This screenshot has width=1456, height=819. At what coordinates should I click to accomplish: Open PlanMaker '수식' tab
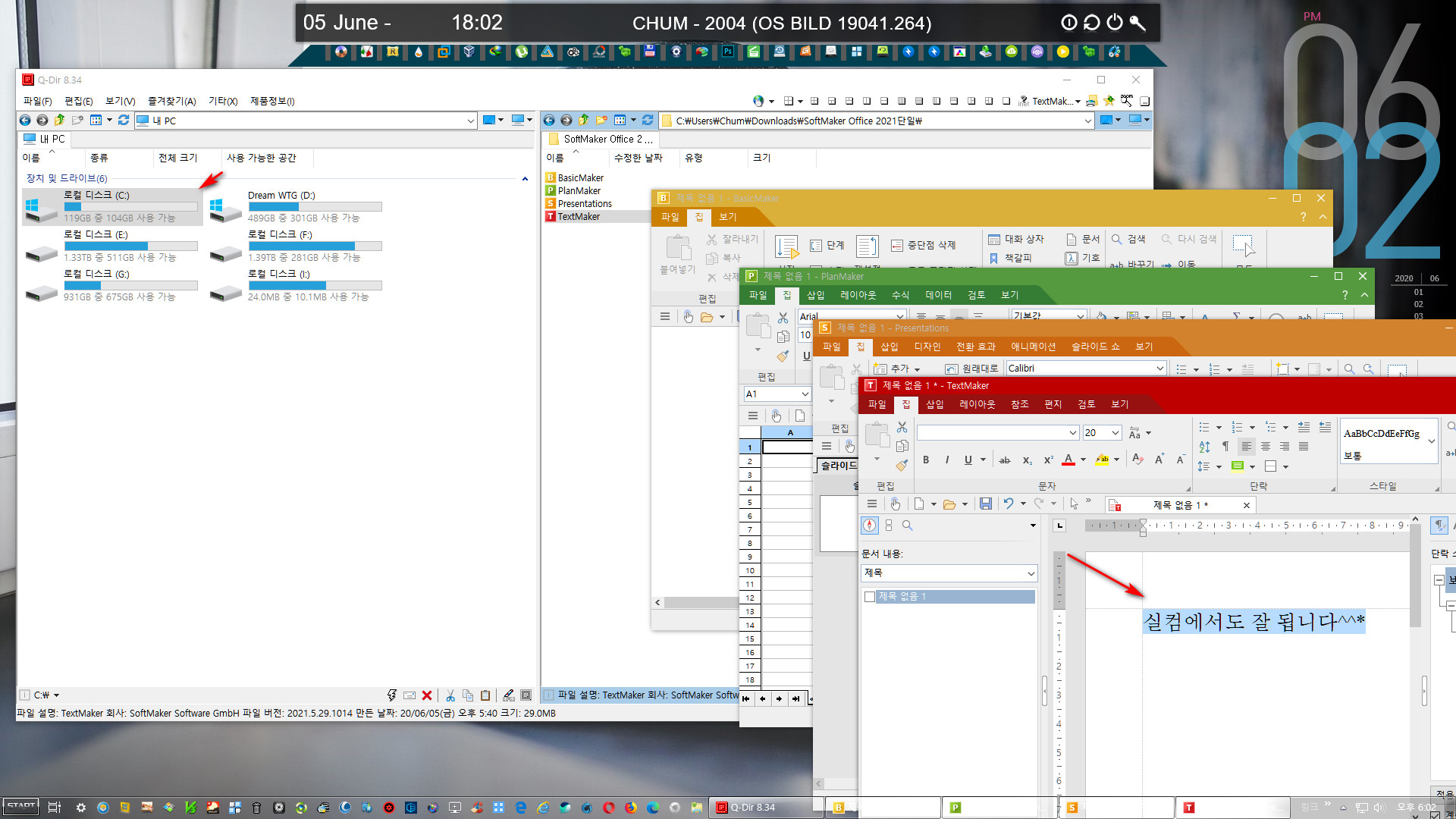(900, 295)
